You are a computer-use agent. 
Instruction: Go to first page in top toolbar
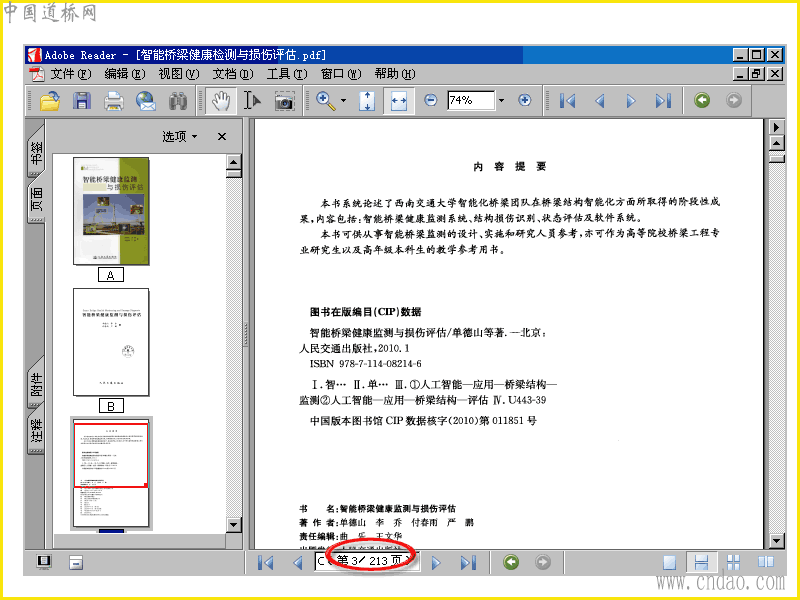click(x=567, y=101)
